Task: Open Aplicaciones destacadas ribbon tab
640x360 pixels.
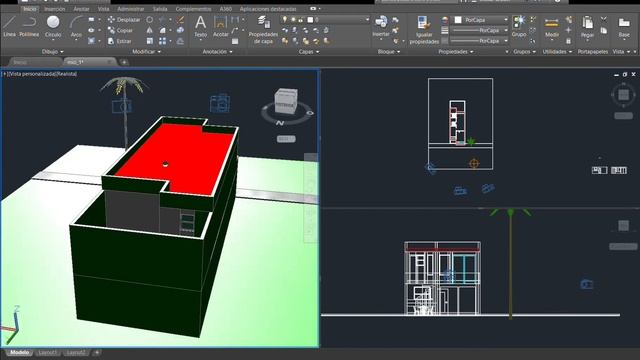Action: 268,9
